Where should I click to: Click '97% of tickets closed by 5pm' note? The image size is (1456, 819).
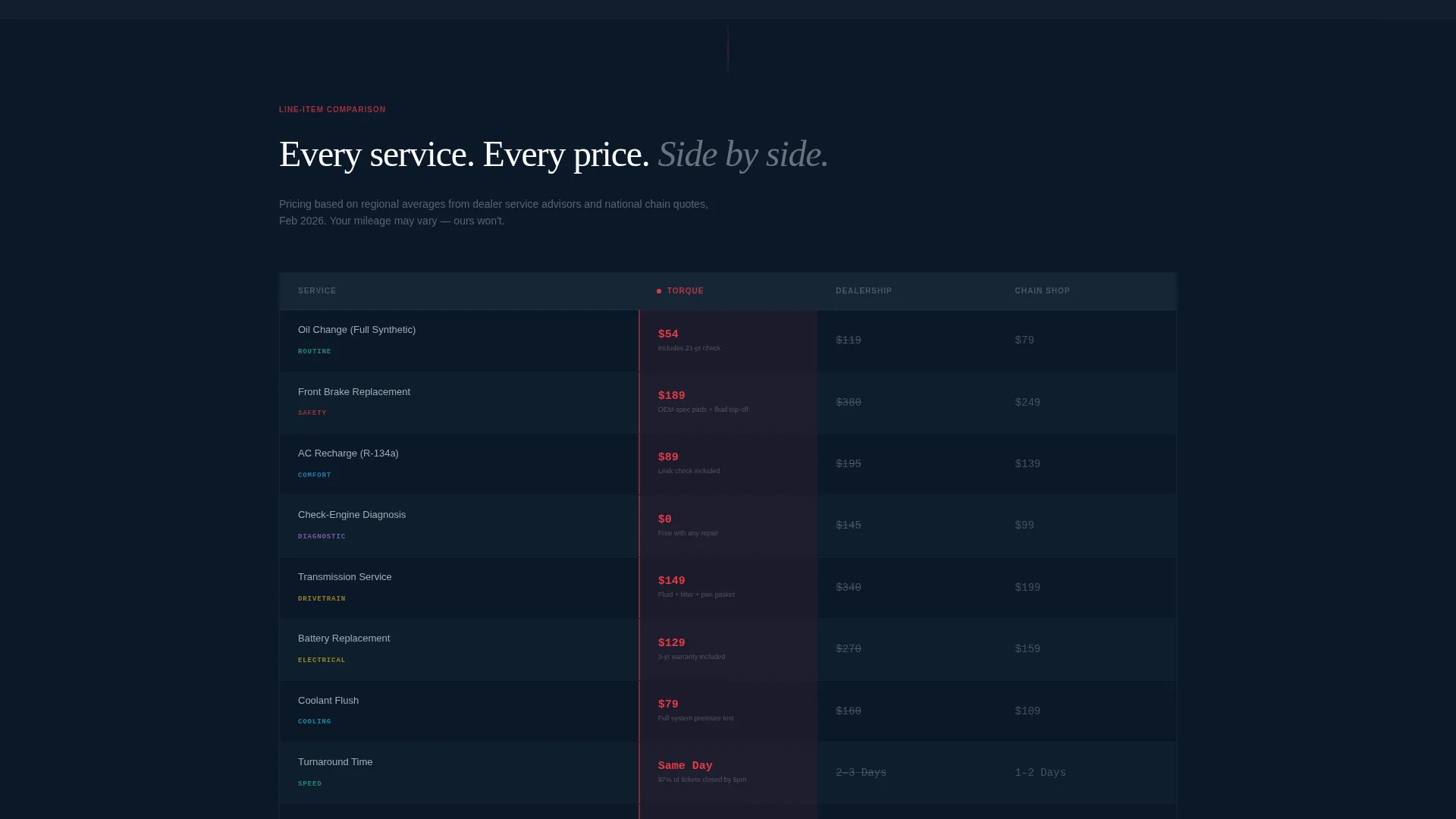702,780
